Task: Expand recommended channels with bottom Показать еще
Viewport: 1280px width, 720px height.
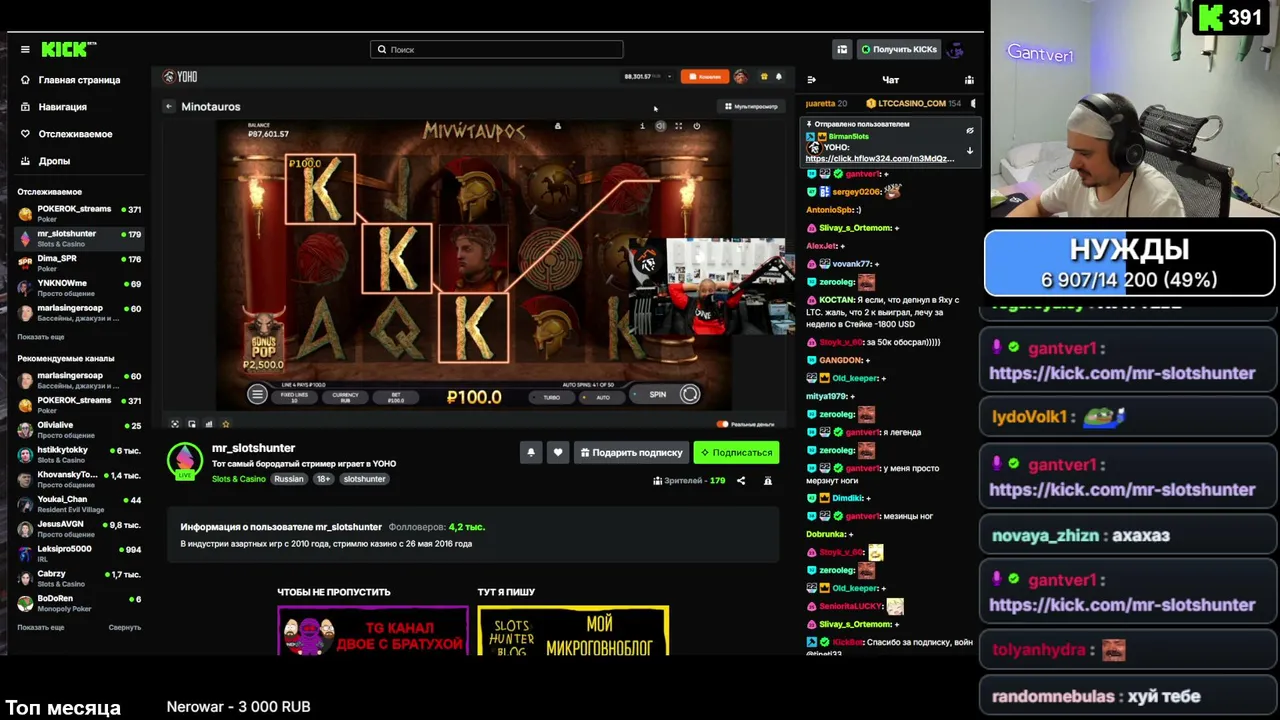Action: pos(40,627)
